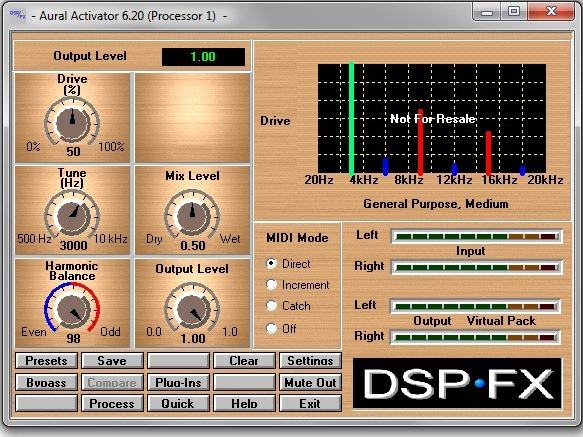Click the 'Dry' label
Image resolution: width=583 pixels, height=437 pixels.
coord(154,239)
